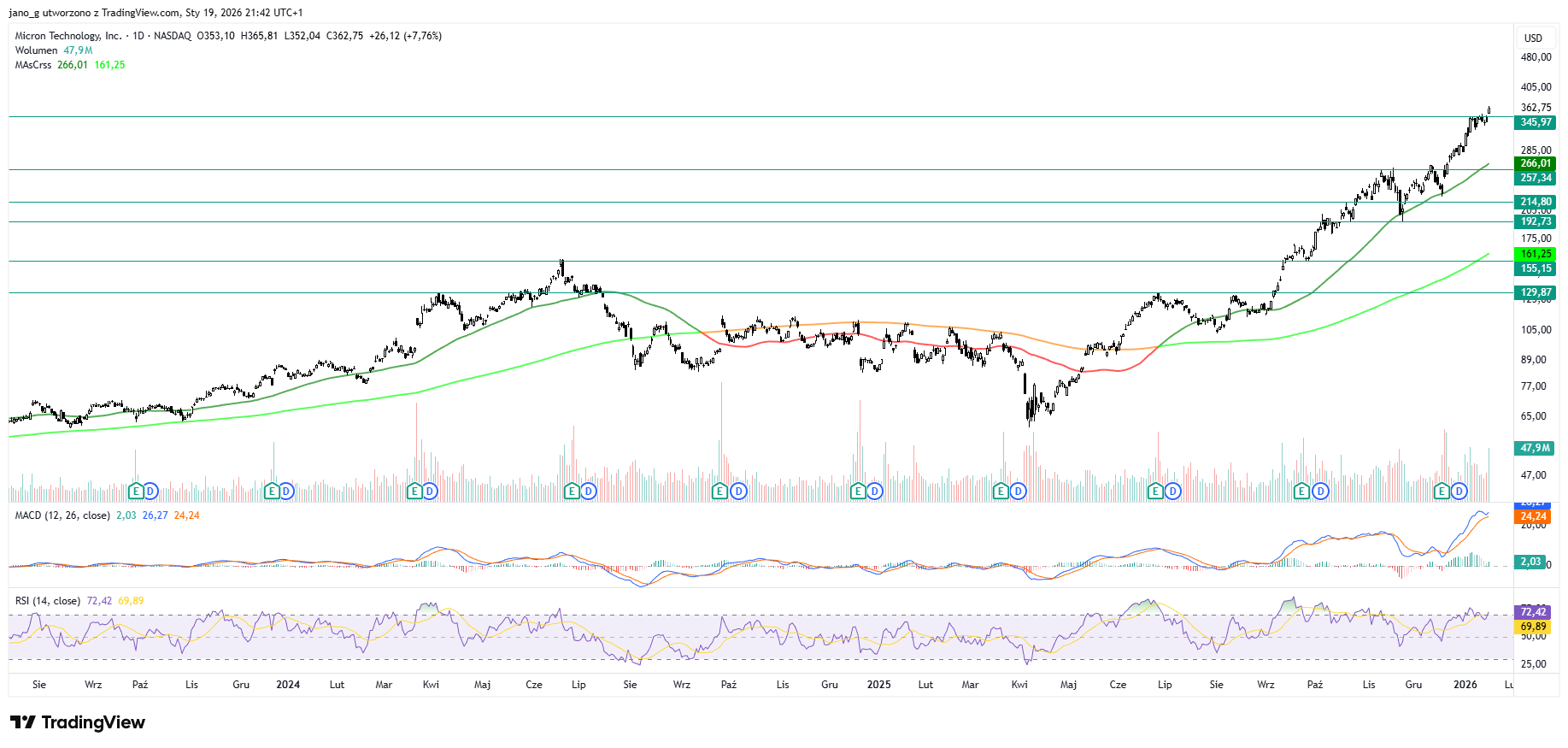The image size is (1568, 748).
Task: Open dividend marker D just before 2024 label
Action: click(x=286, y=491)
